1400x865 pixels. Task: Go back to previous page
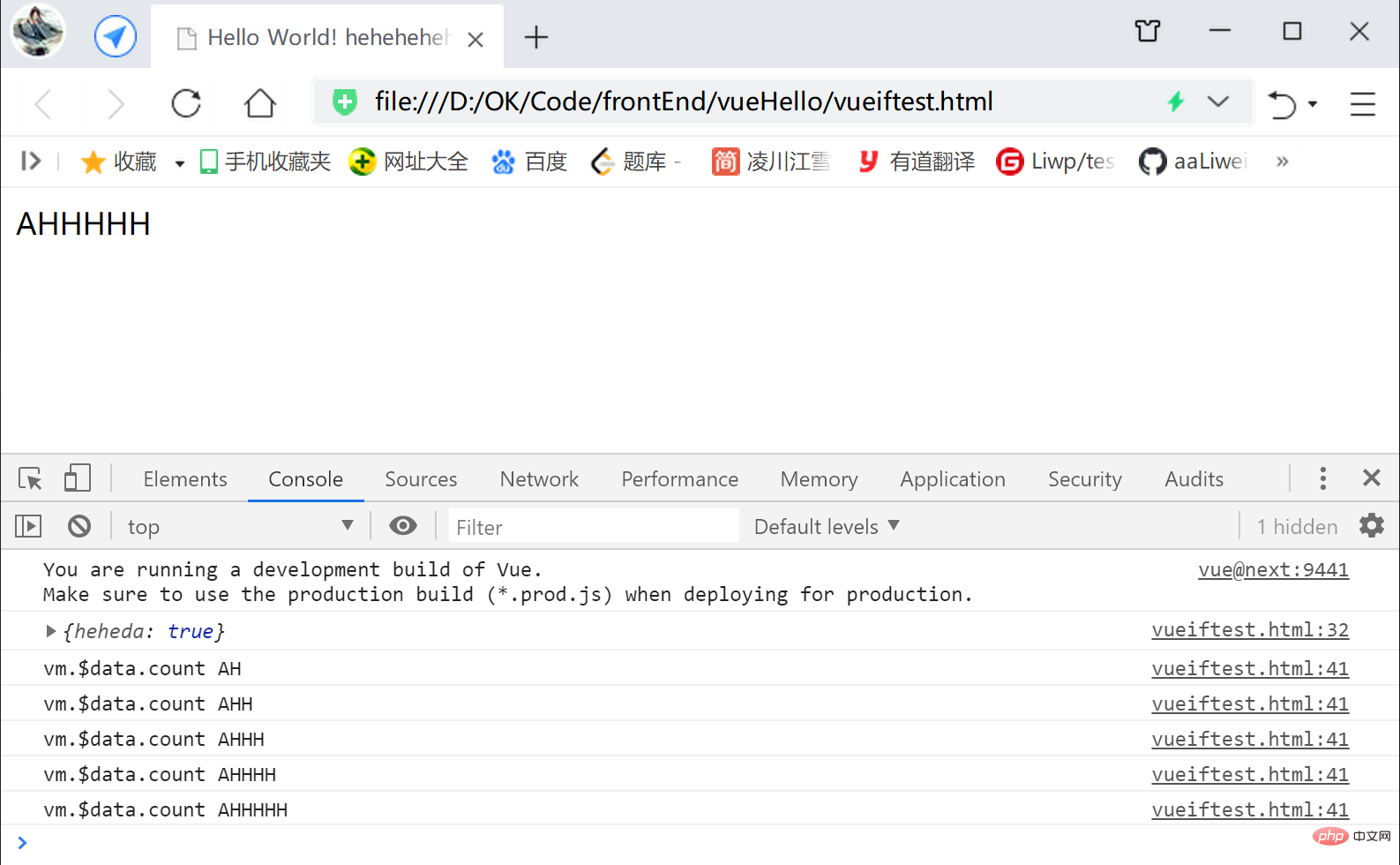point(43,103)
